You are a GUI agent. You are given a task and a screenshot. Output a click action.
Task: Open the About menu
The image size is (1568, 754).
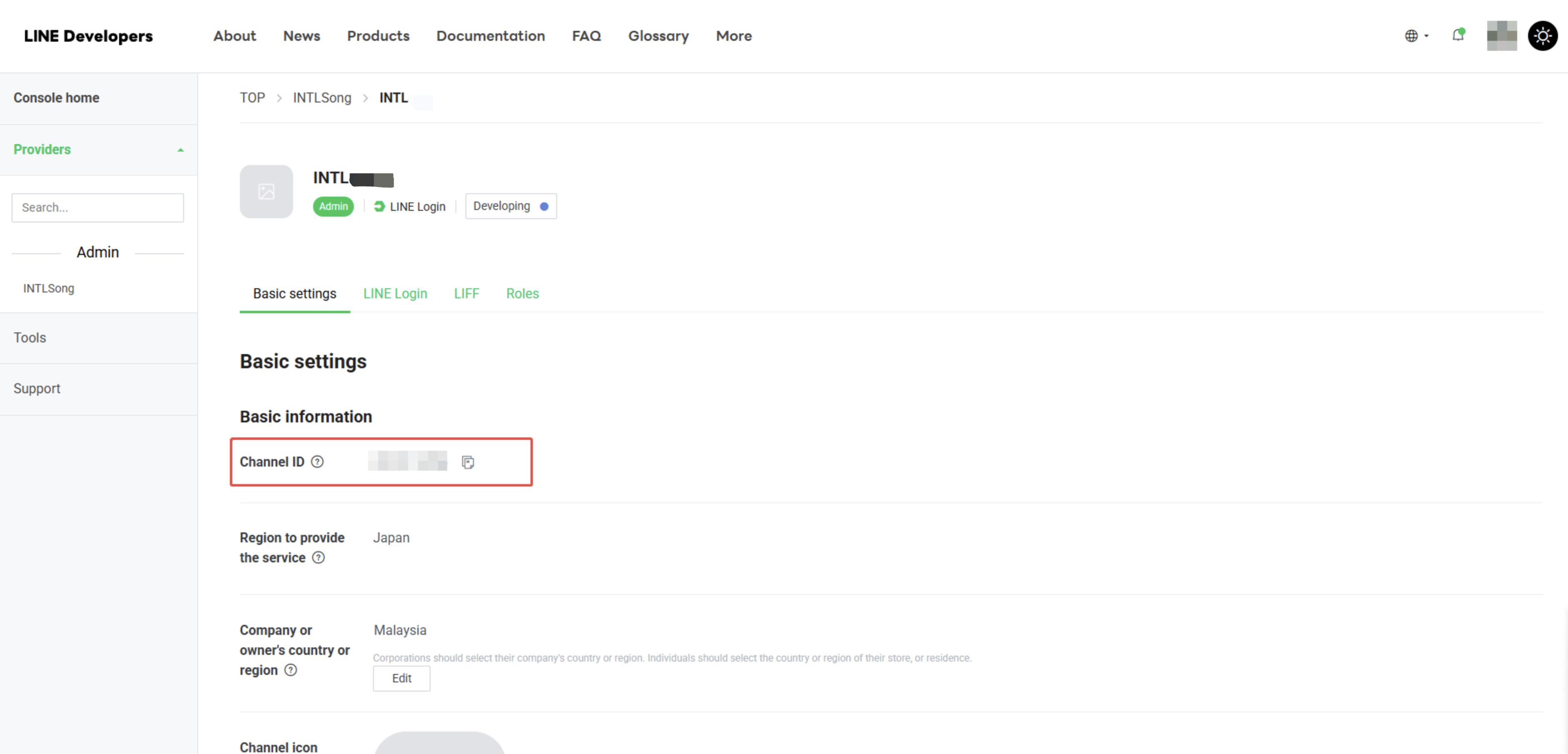(234, 36)
